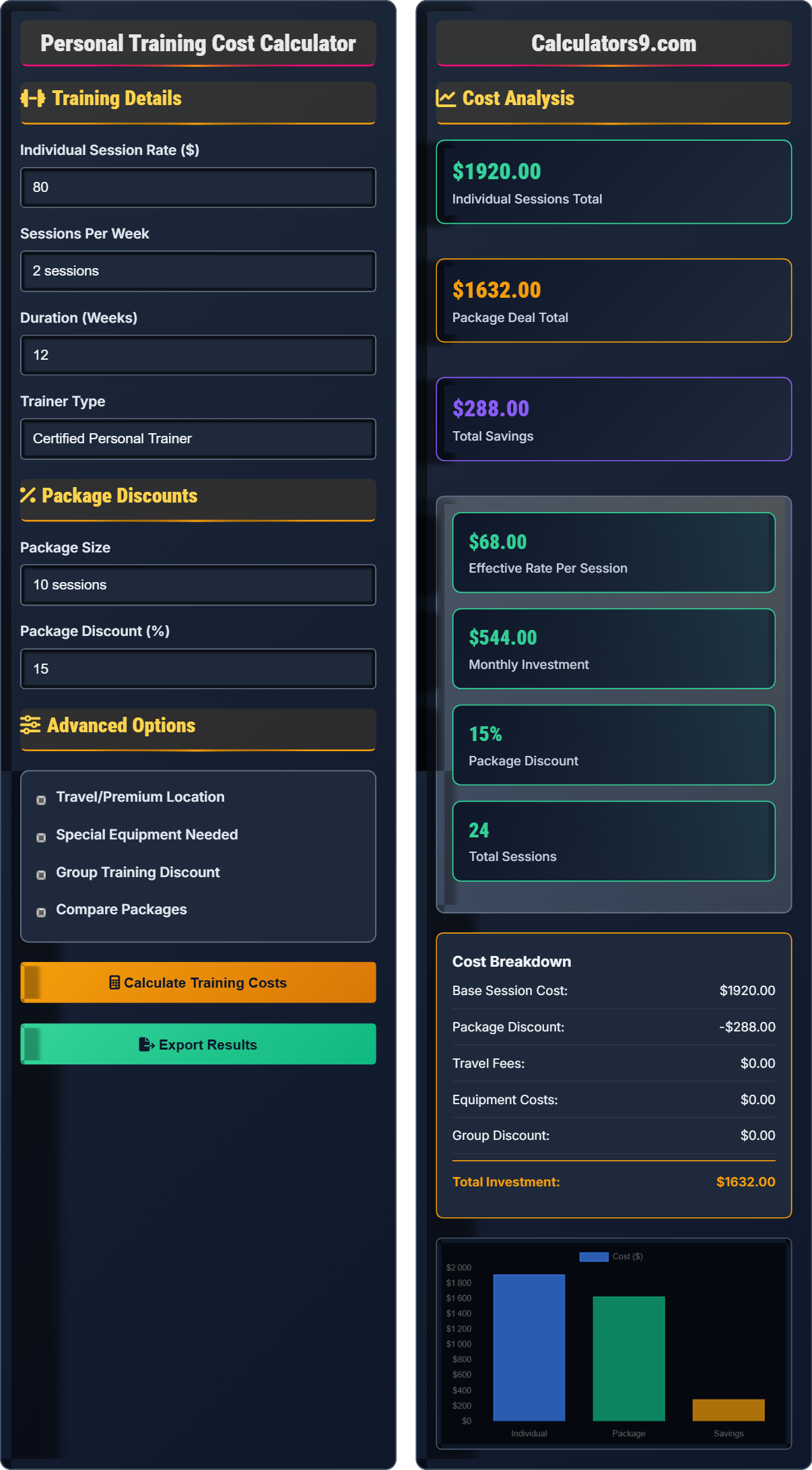
Task: Click the chart line icon beside Cost Analysis
Action: tap(446, 98)
